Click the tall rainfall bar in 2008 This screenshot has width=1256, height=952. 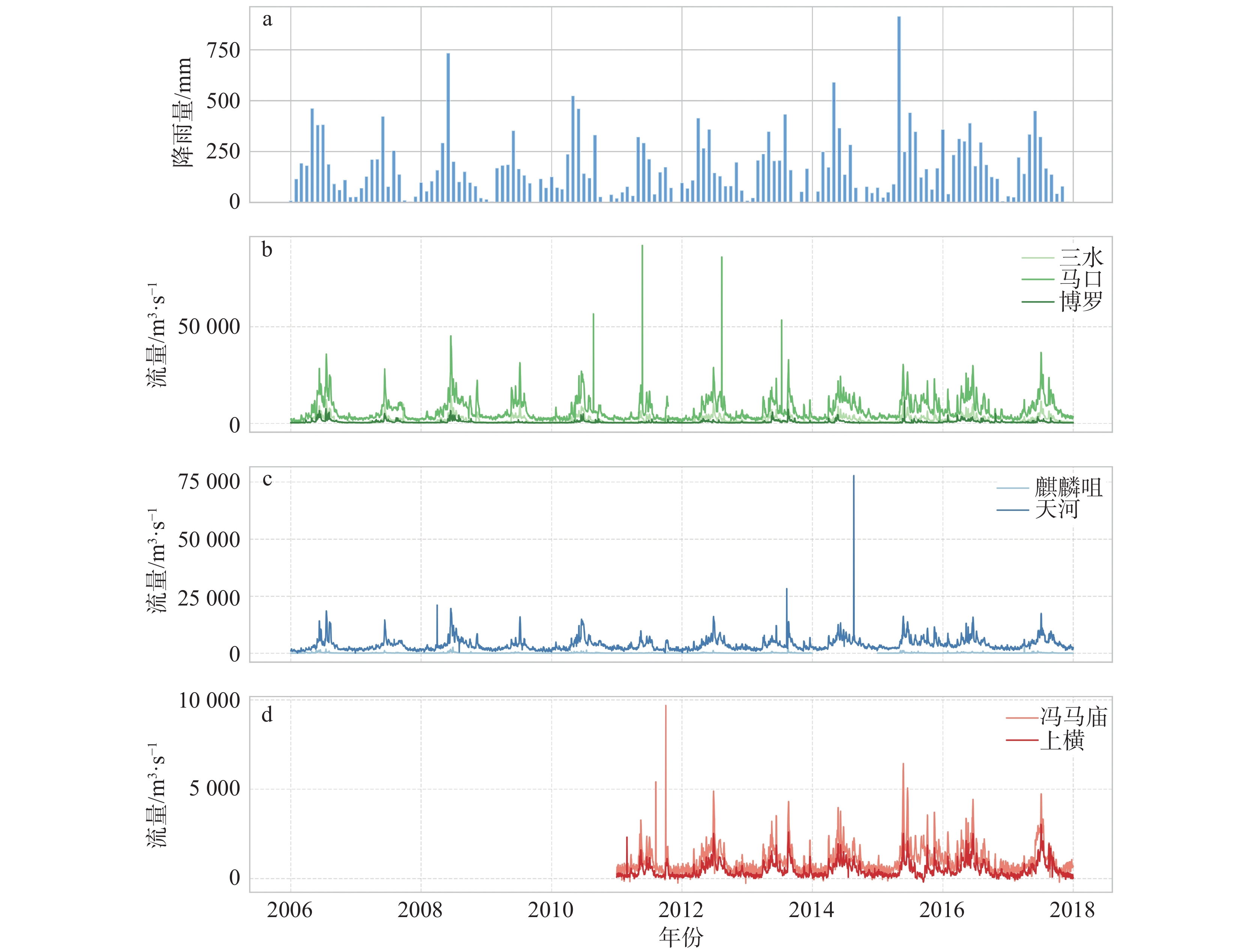(448, 127)
